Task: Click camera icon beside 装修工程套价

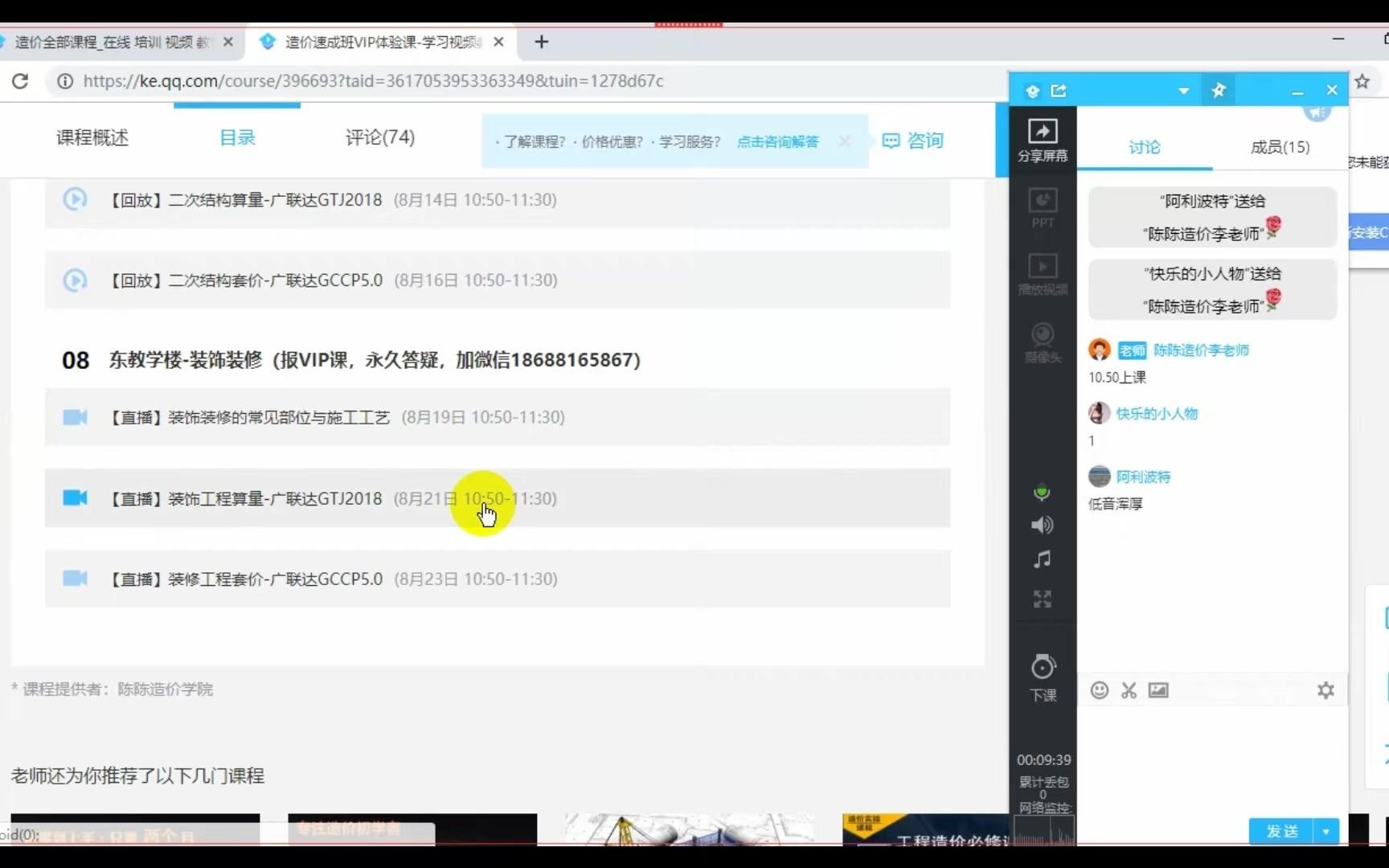Action: (75, 578)
